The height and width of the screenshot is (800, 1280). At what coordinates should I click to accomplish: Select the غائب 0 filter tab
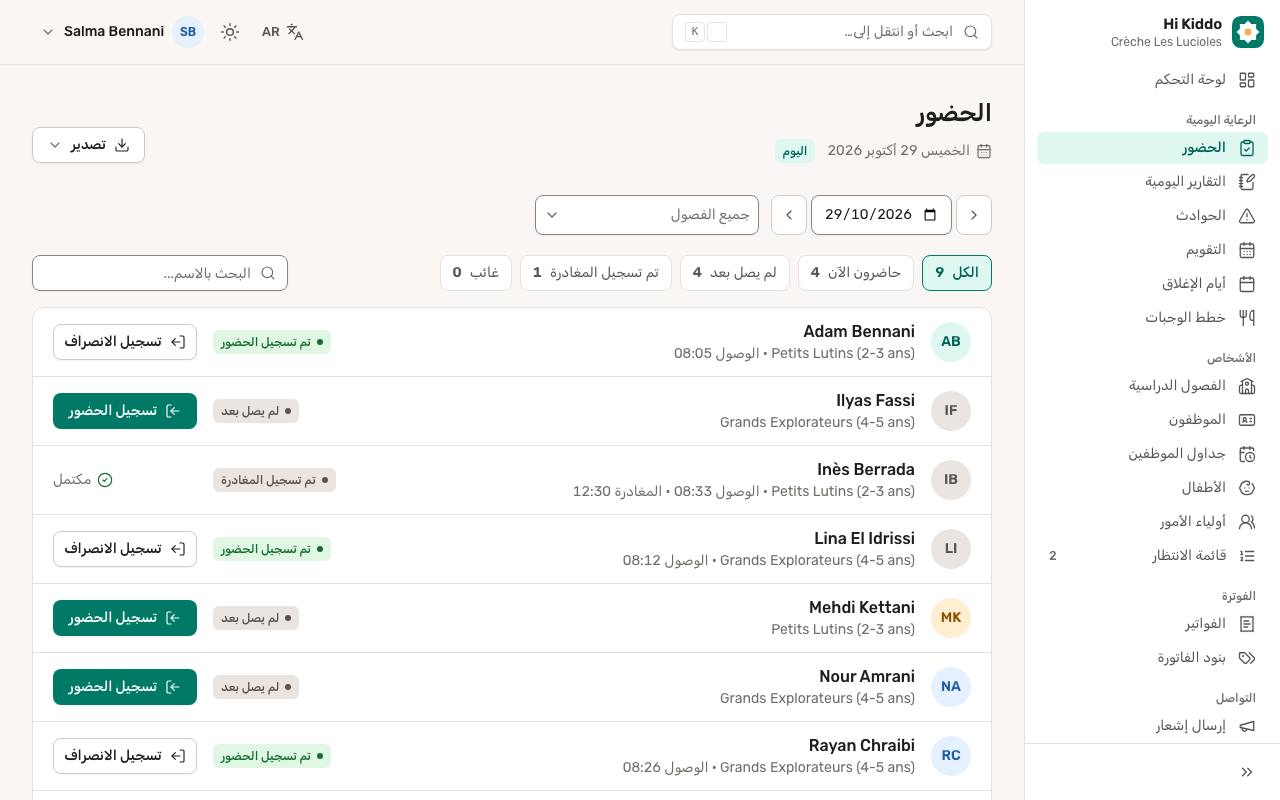point(476,273)
